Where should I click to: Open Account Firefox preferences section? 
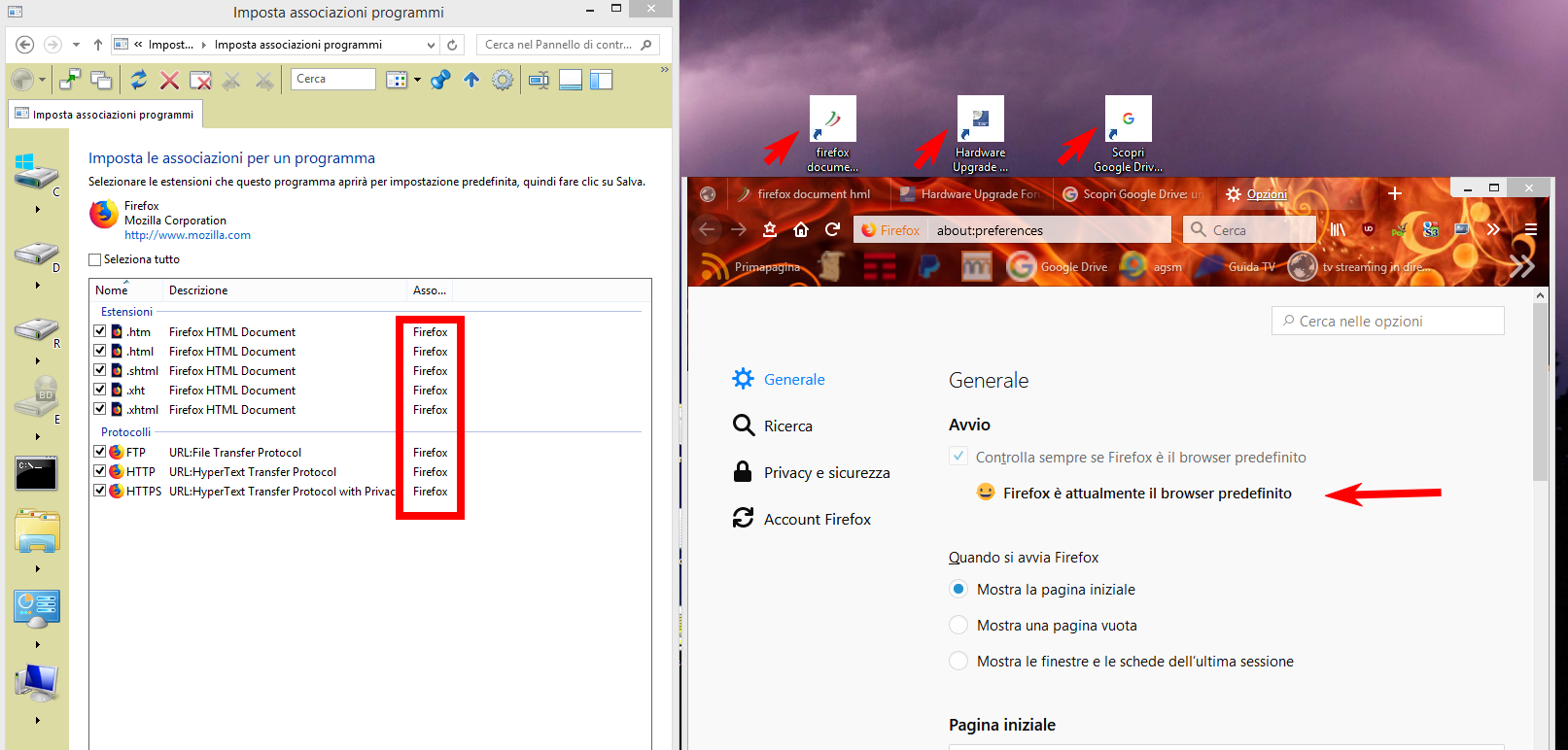pyautogui.click(x=802, y=519)
